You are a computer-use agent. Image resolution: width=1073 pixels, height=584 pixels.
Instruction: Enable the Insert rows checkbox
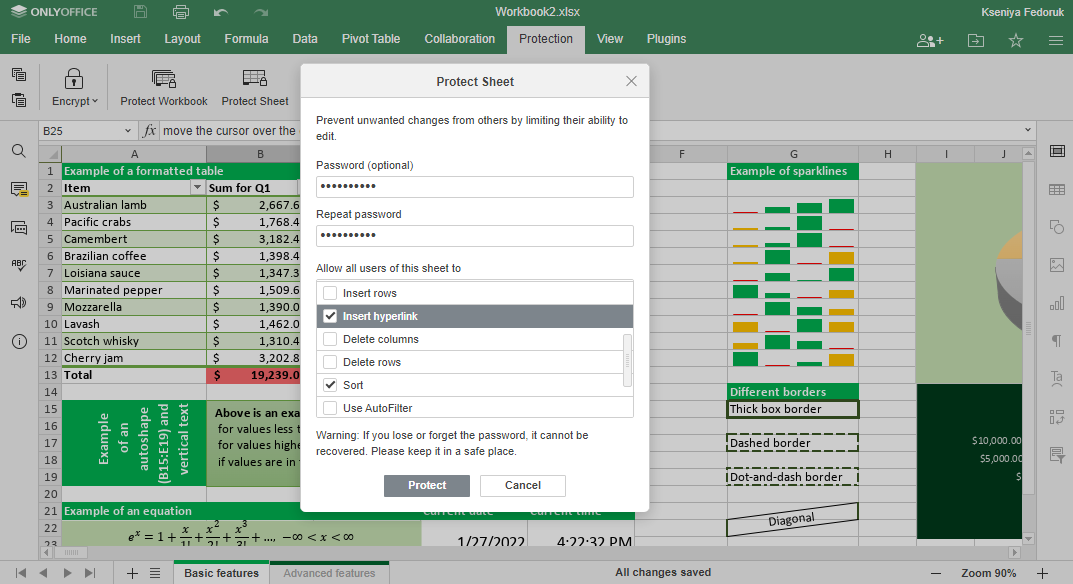coord(330,293)
